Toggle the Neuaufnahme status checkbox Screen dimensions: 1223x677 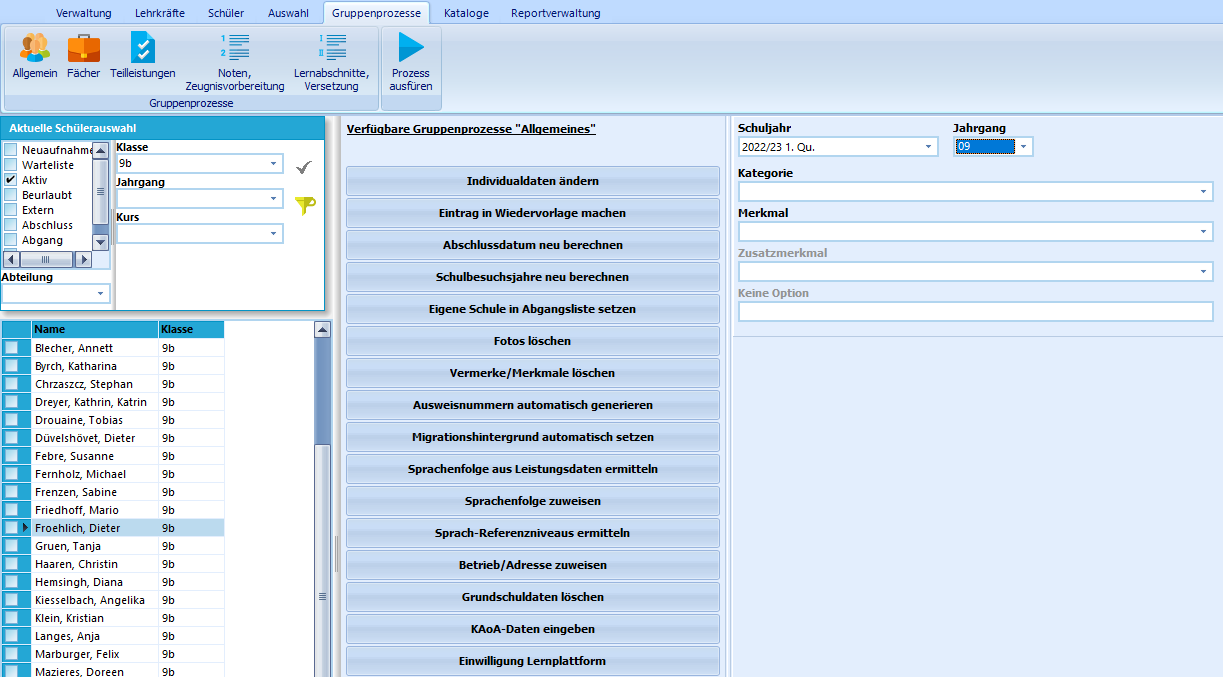click(x=11, y=150)
